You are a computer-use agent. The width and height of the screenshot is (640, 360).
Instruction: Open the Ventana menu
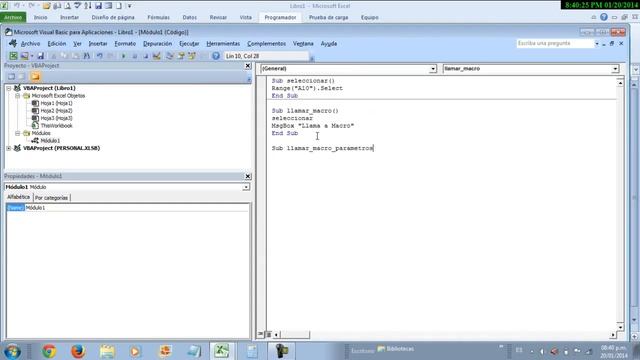[303, 44]
